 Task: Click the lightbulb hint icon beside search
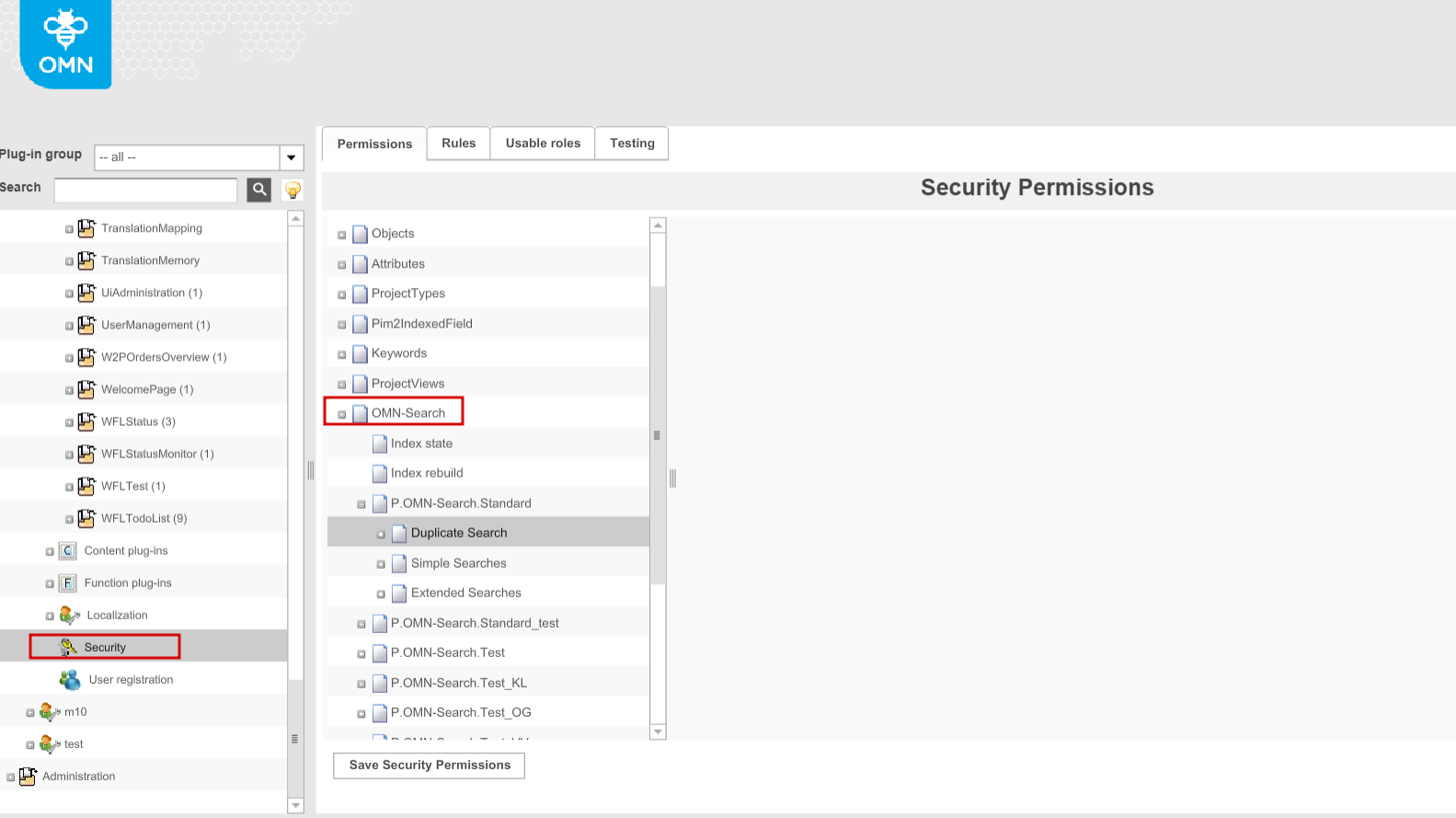pyautogui.click(x=292, y=190)
